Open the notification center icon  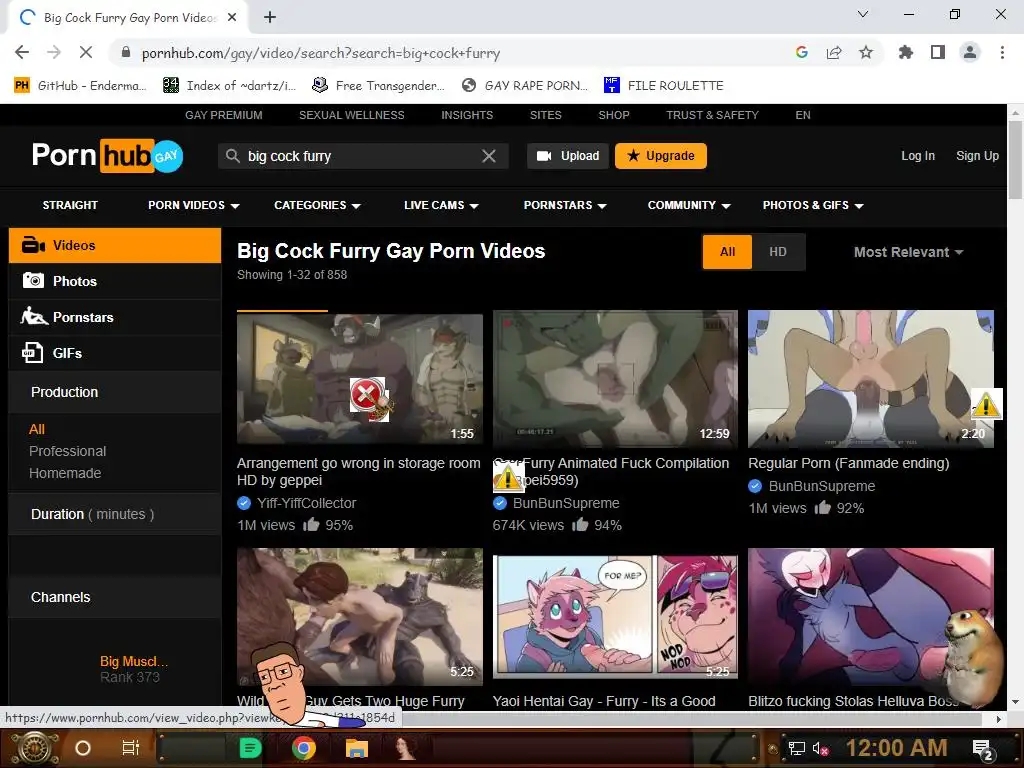(x=984, y=749)
